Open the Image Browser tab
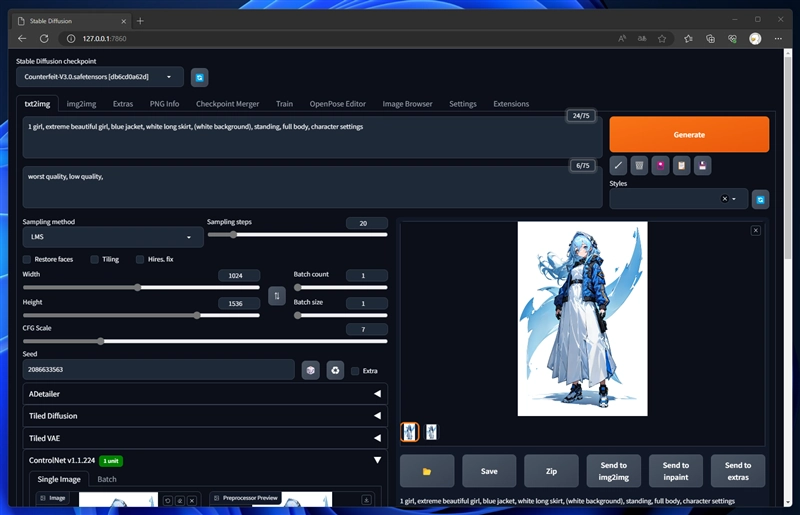 pos(407,104)
